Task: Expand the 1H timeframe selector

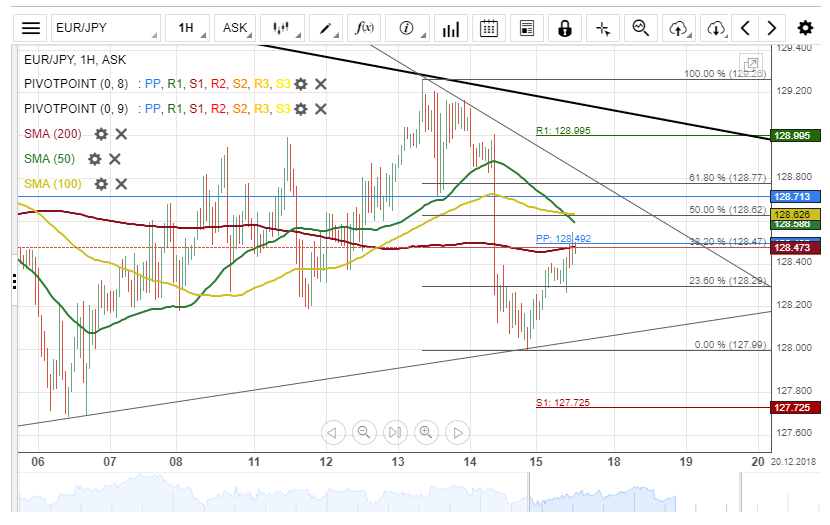Action: click(x=190, y=28)
